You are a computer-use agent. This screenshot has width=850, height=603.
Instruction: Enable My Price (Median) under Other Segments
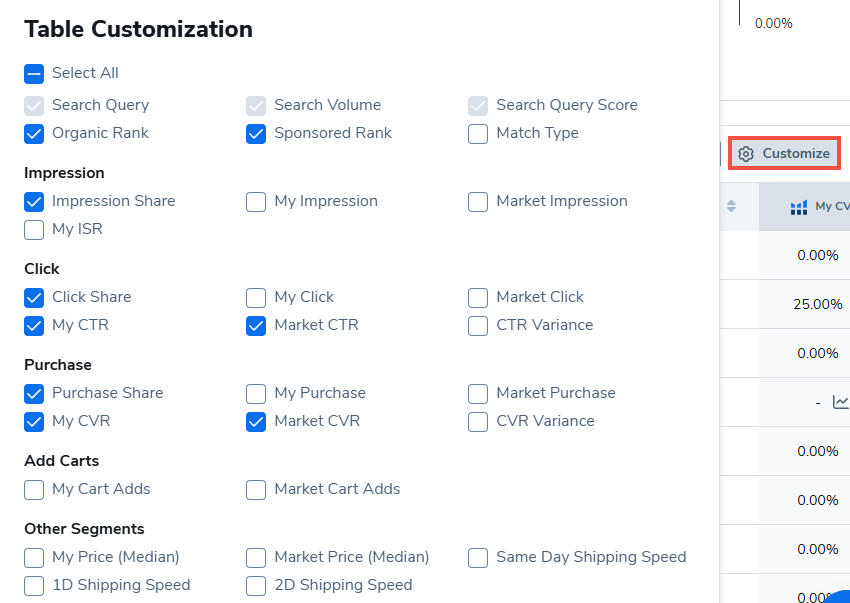(32, 557)
